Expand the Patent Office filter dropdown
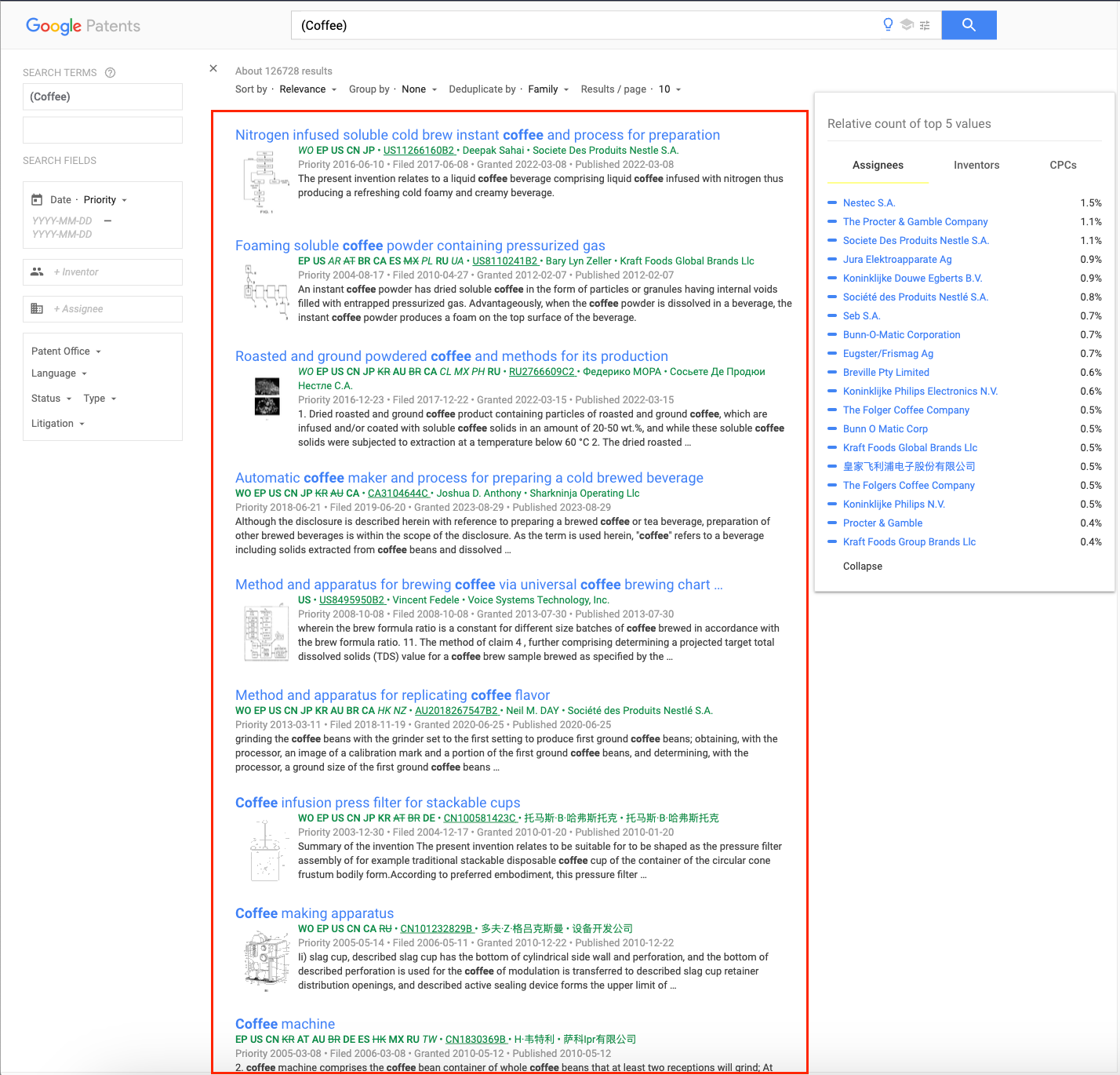This screenshot has width=1120, height=1075. pos(67,352)
